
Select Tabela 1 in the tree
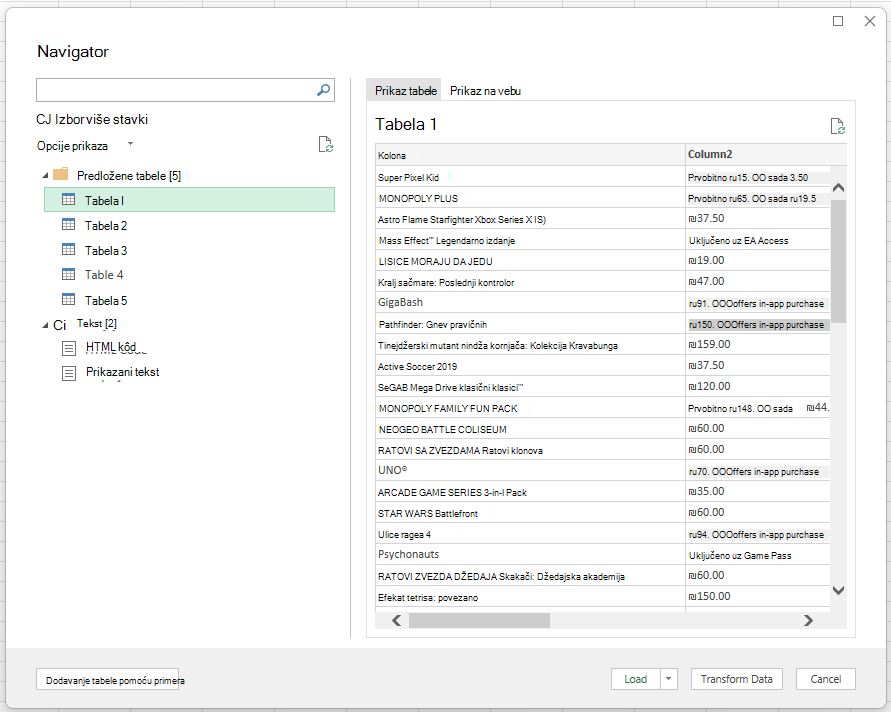tap(189, 200)
